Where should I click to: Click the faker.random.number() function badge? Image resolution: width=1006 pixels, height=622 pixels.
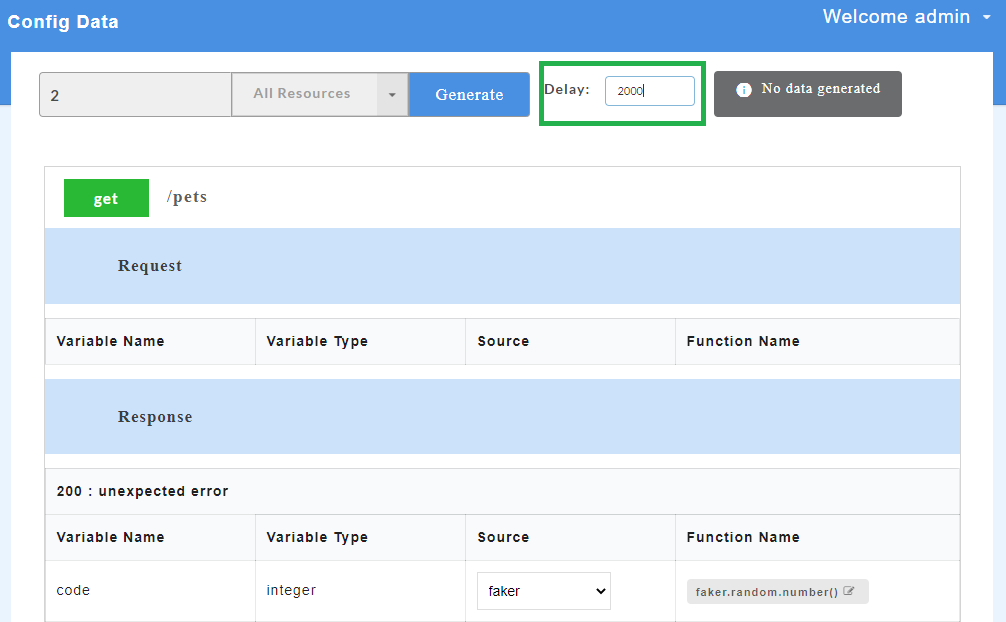[x=766, y=592]
